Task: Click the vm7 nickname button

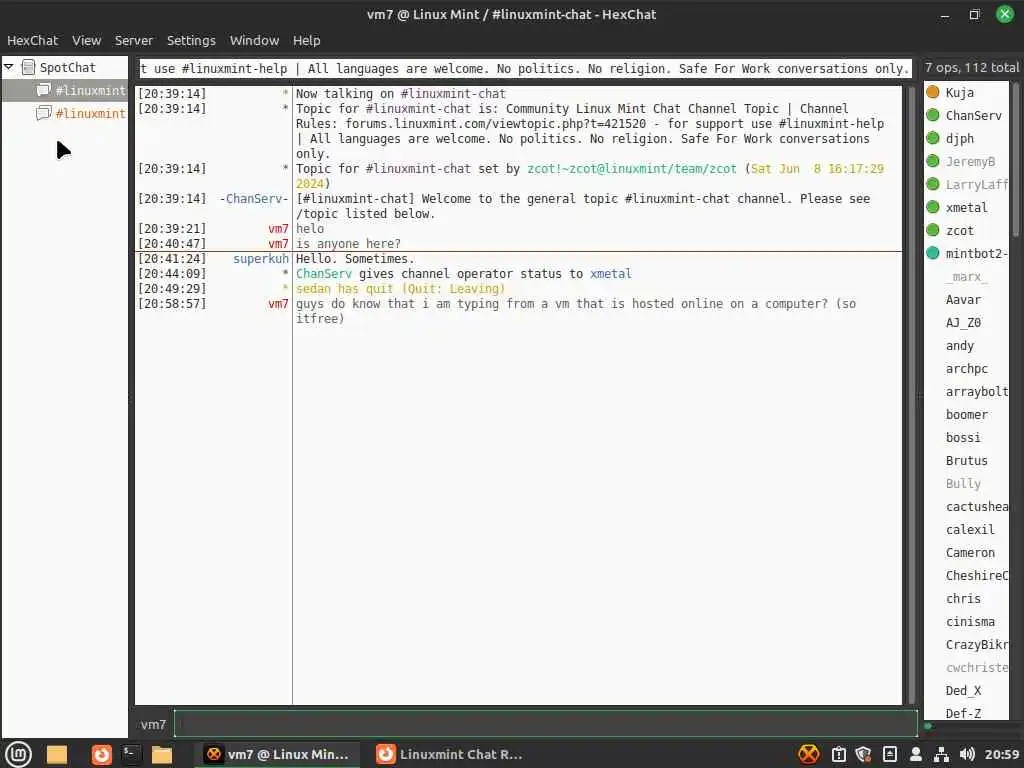Action: tap(153, 724)
